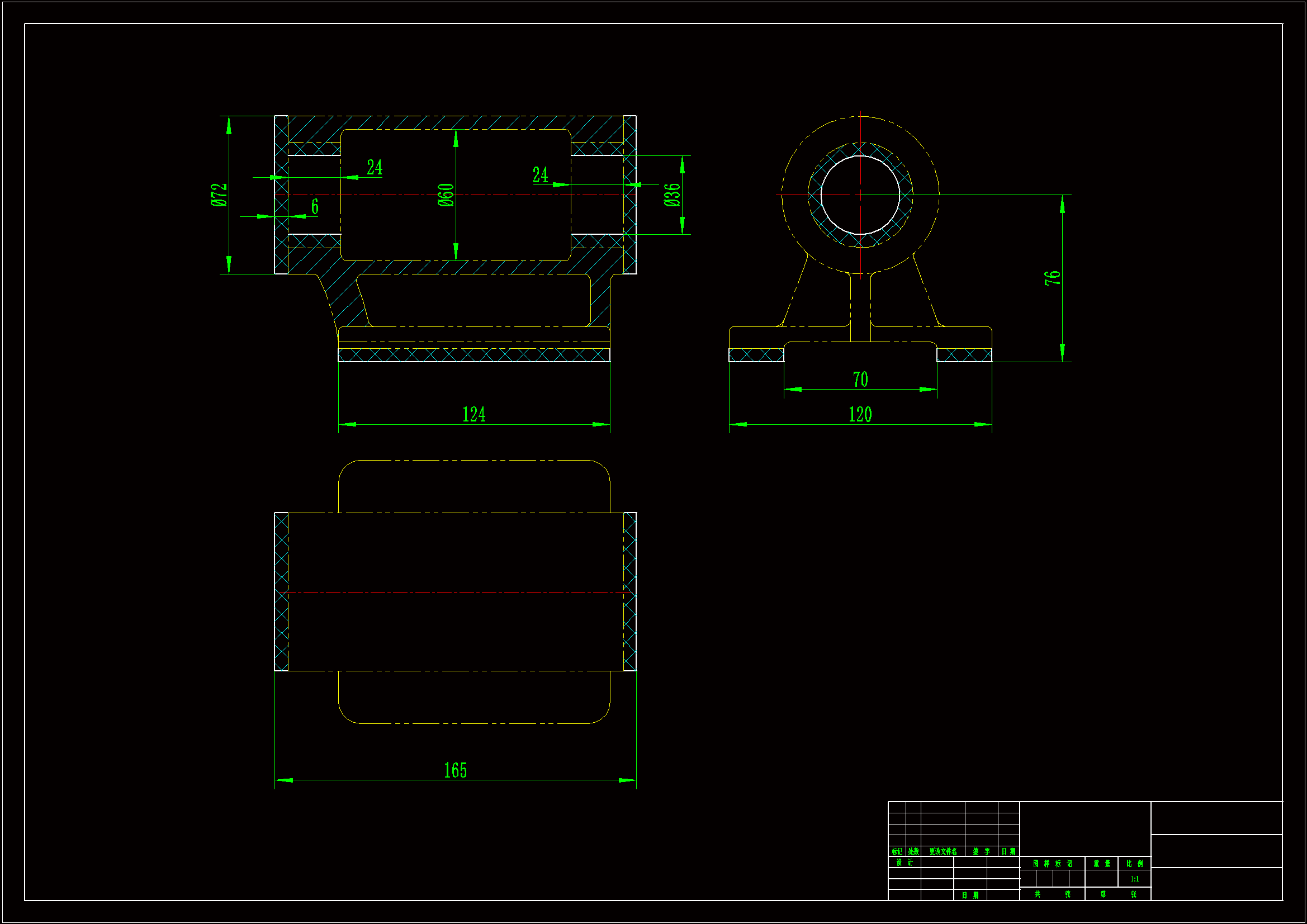
Task: Click the 比例 scale header cell
Action: (1134, 864)
